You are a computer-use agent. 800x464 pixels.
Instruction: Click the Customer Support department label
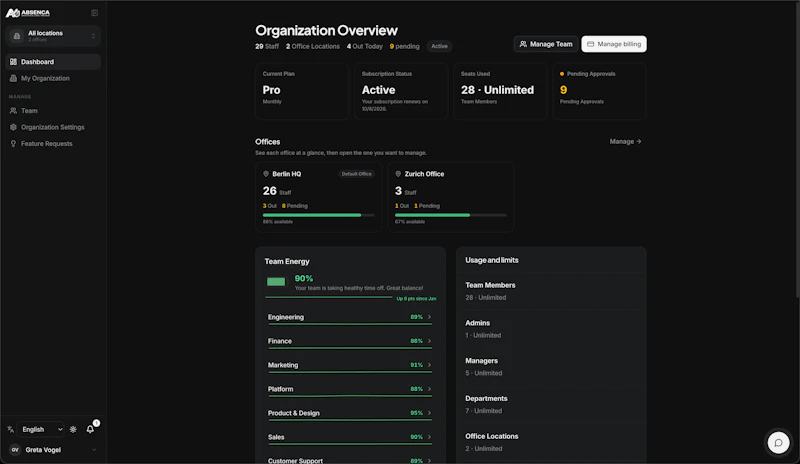tap(295, 460)
